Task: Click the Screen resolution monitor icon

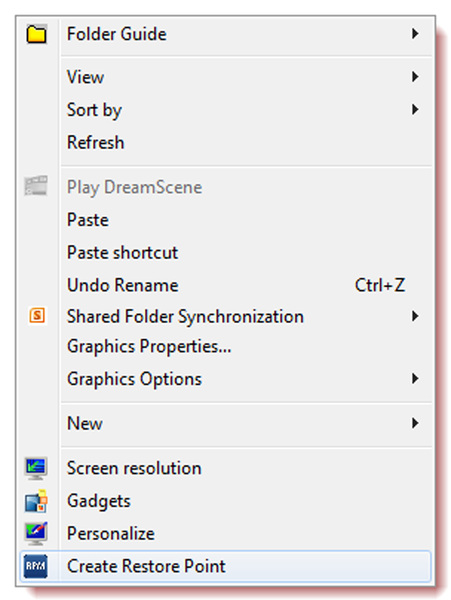Action: (36, 468)
